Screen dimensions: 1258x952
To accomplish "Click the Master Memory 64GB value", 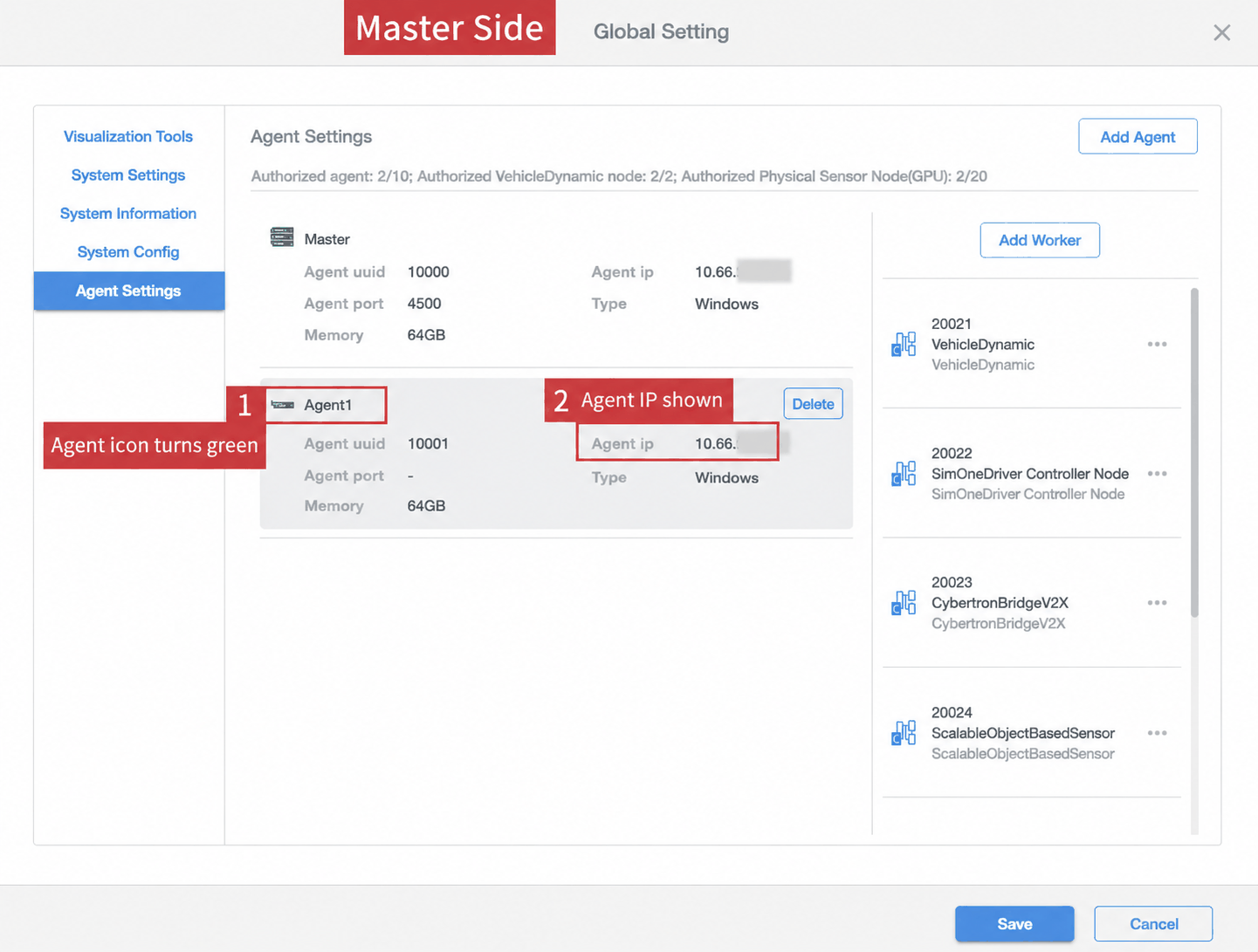I will (426, 335).
